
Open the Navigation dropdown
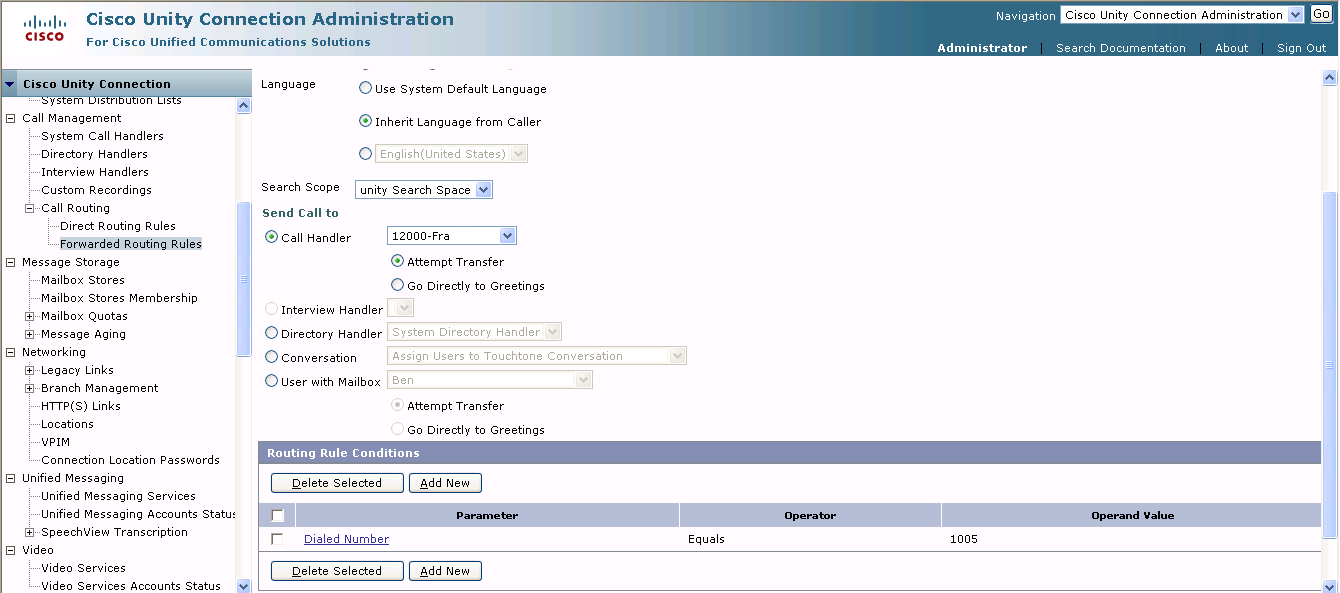1182,15
